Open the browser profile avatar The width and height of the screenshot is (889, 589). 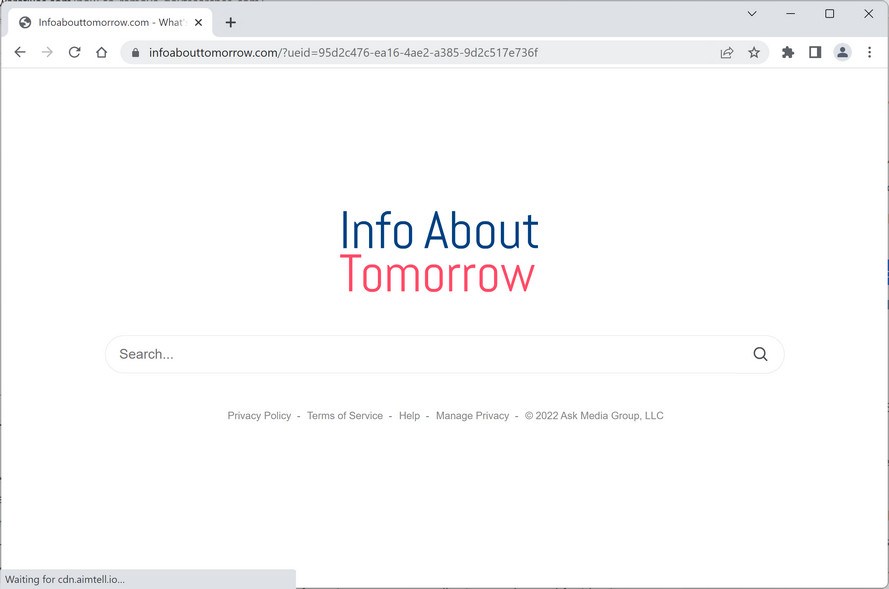pyautogui.click(x=843, y=52)
